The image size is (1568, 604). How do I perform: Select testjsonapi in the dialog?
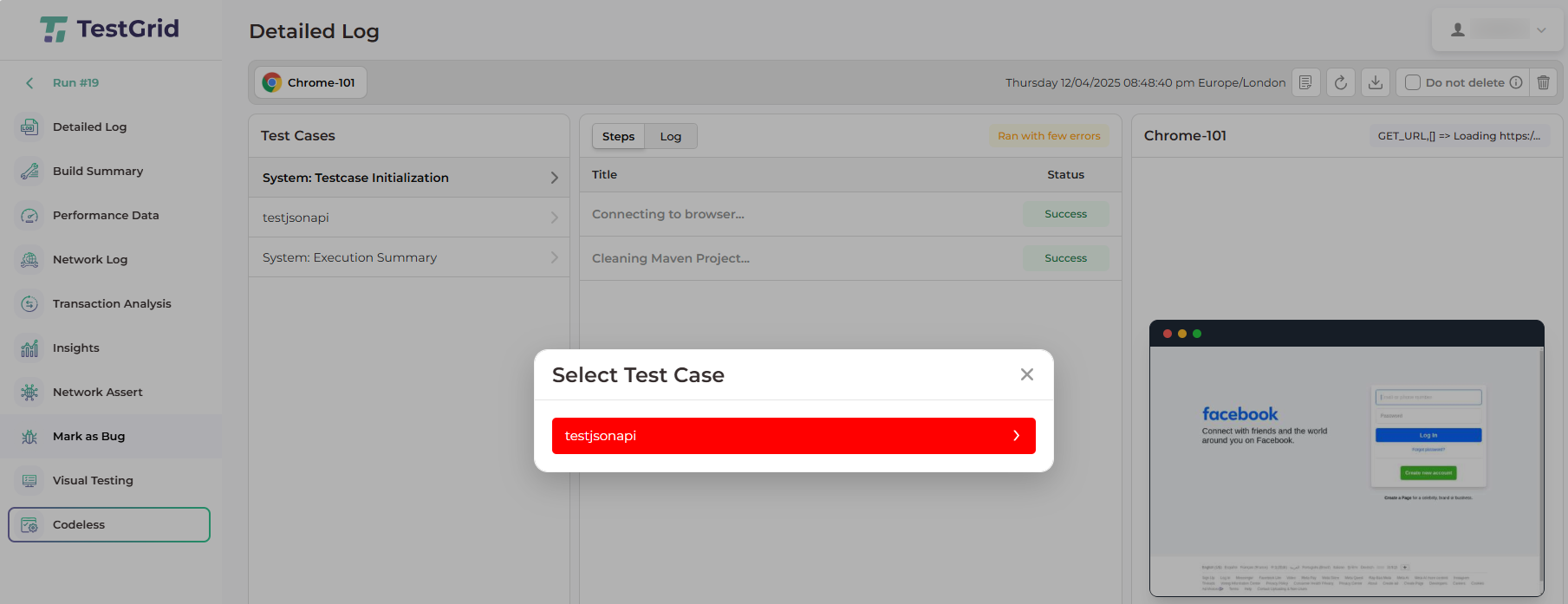pyautogui.click(x=793, y=436)
